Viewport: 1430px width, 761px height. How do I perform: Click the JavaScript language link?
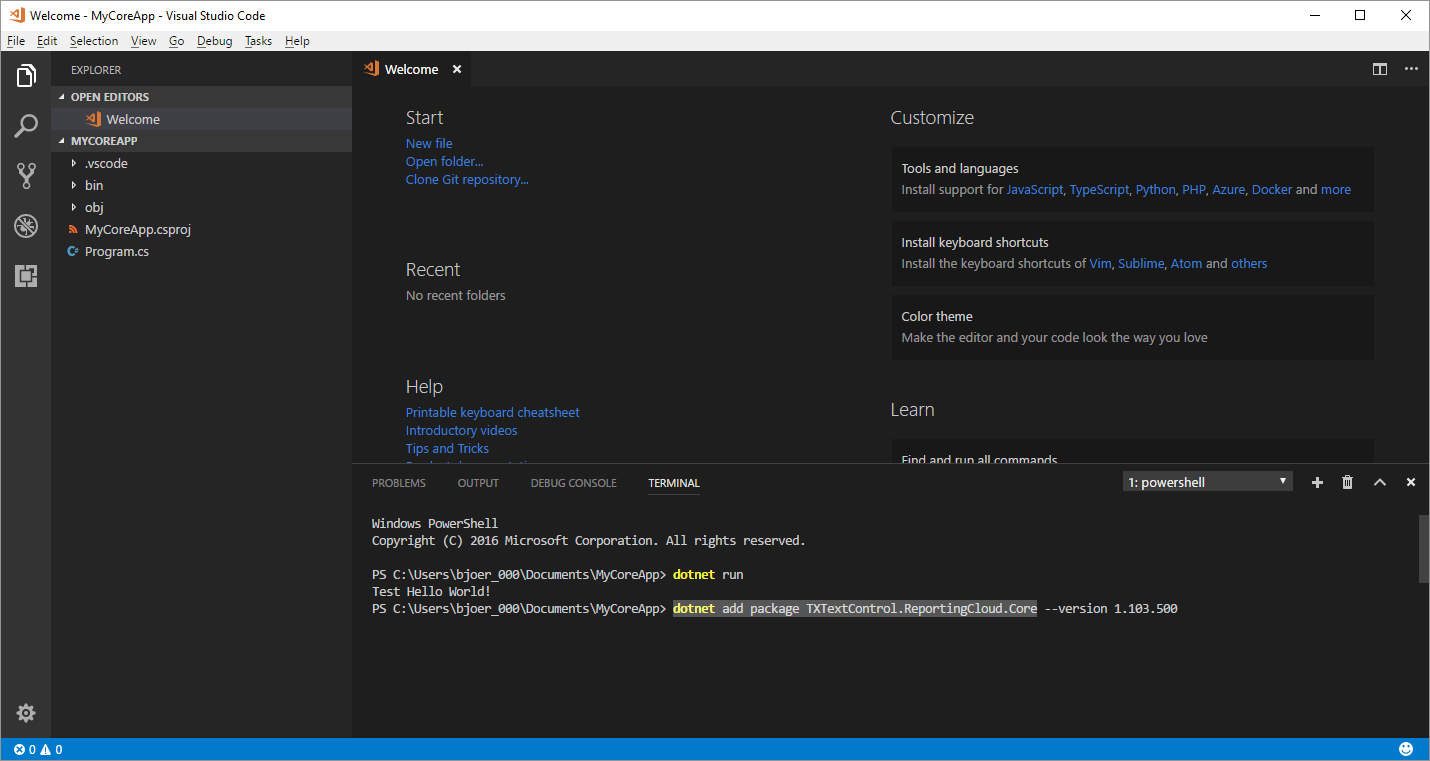1034,189
